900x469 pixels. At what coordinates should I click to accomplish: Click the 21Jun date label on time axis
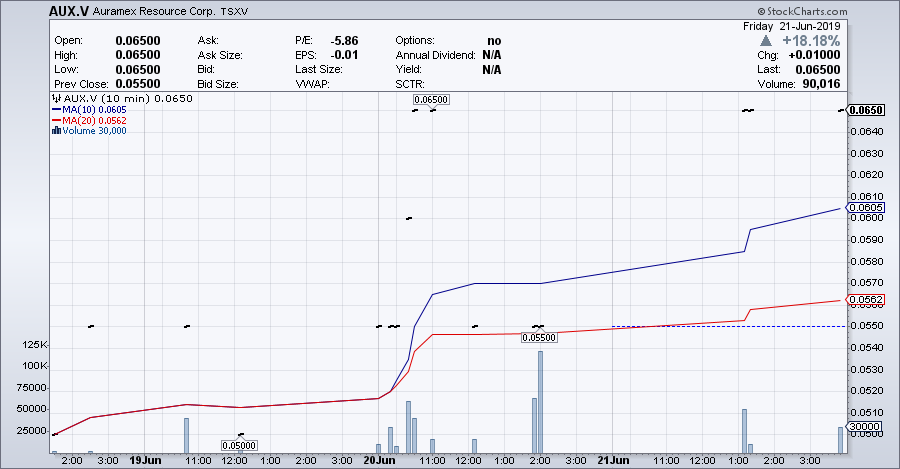click(x=614, y=460)
